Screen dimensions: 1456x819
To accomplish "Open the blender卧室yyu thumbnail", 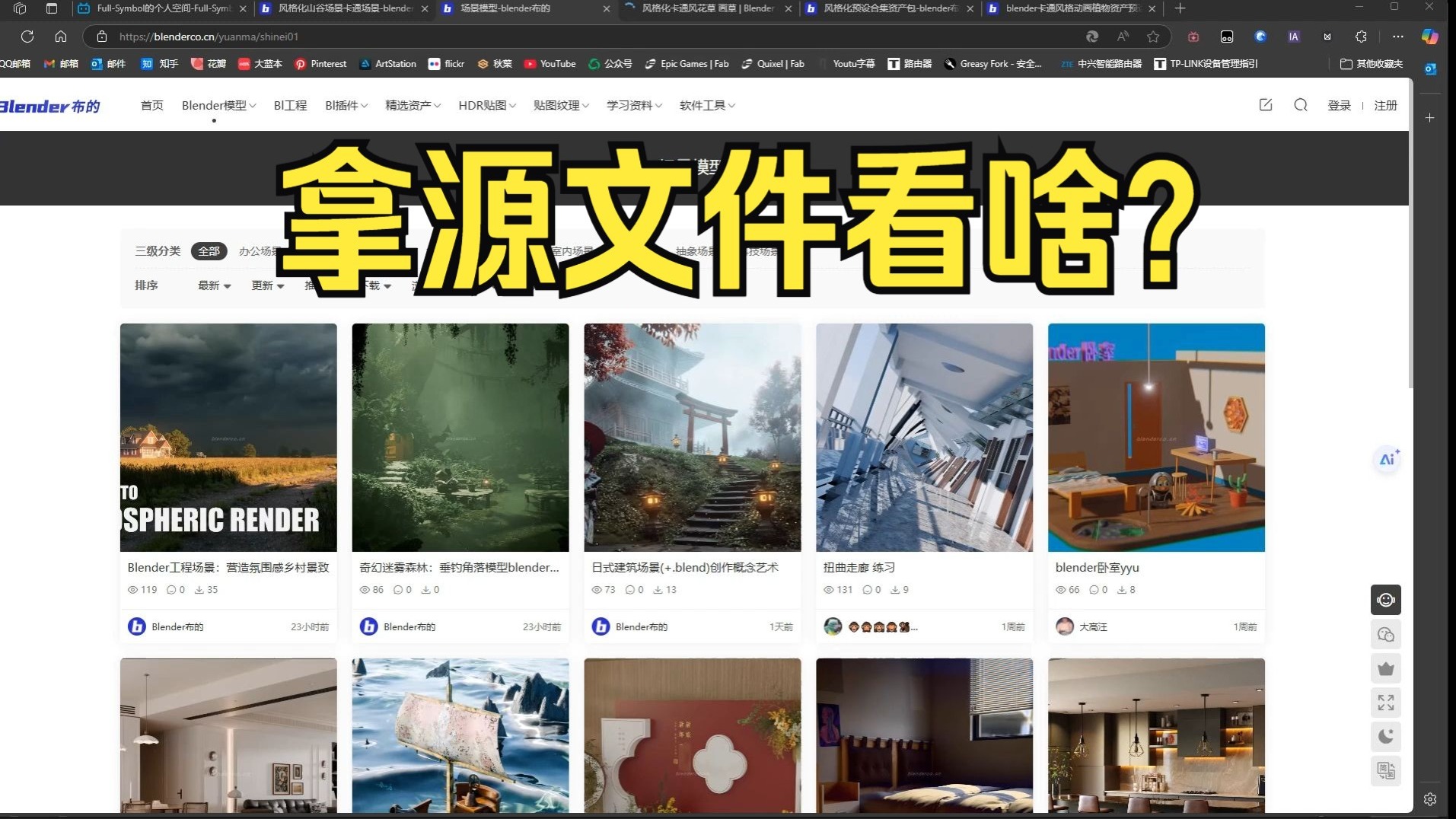I will pos(1157,438).
